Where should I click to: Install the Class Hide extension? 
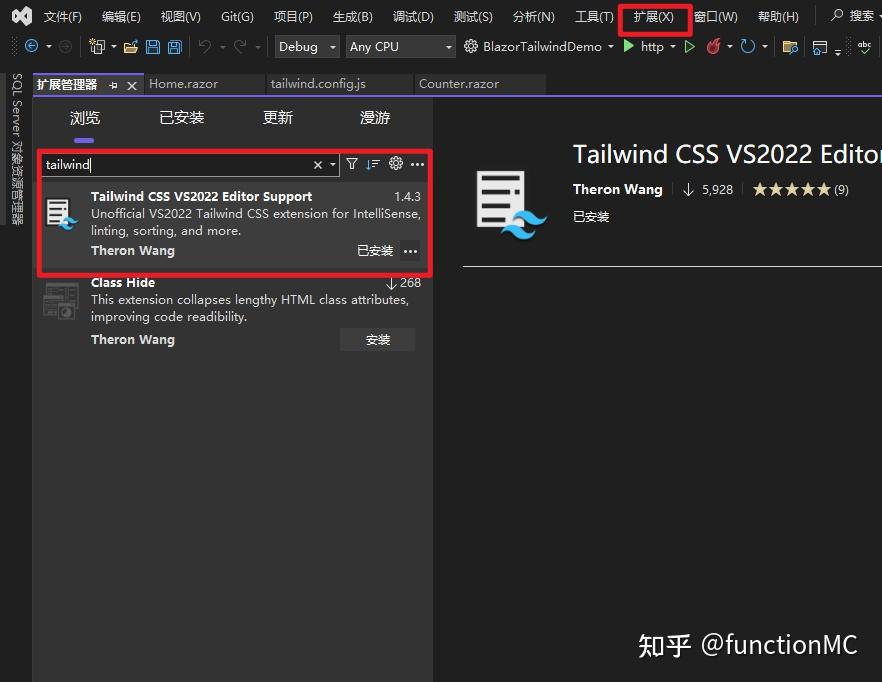(377, 339)
